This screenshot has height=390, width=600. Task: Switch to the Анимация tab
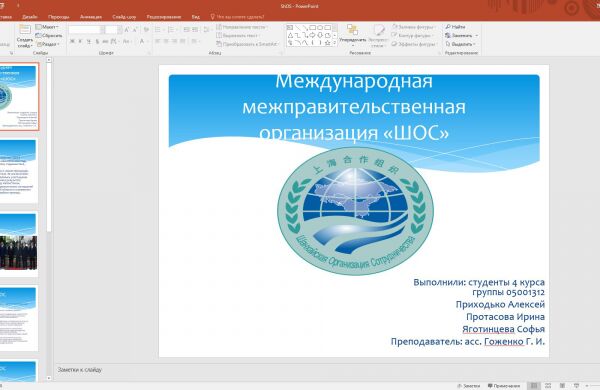pos(91,17)
